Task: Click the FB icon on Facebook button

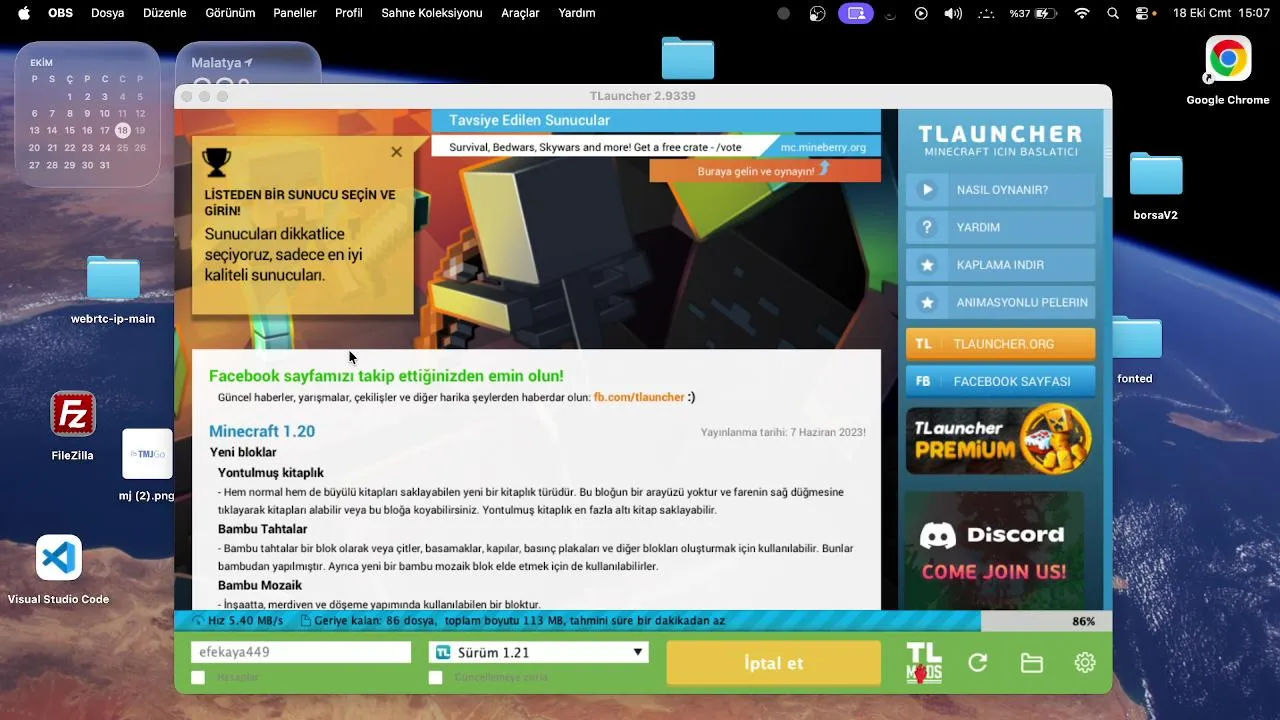Action: (x=923, y=381)
